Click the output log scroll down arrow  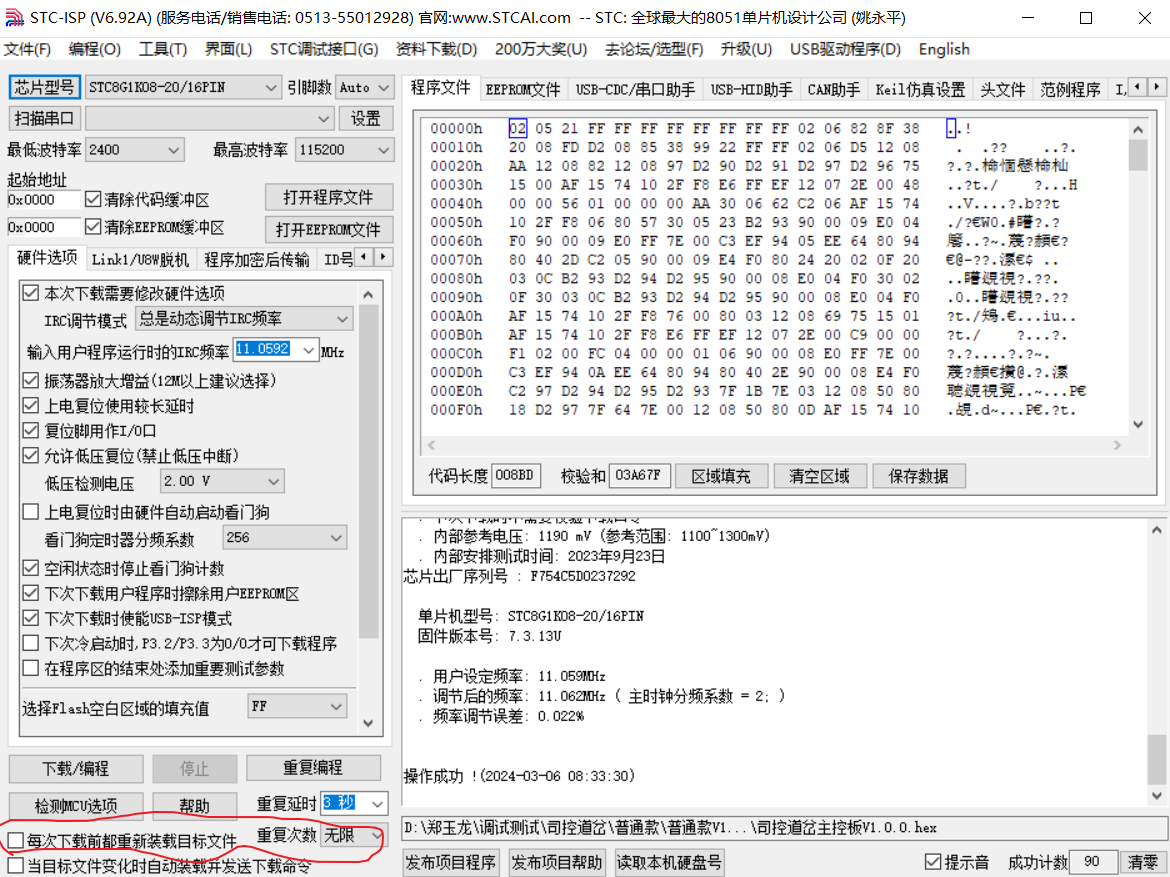pyautogui.click(x=1157, y=795)
